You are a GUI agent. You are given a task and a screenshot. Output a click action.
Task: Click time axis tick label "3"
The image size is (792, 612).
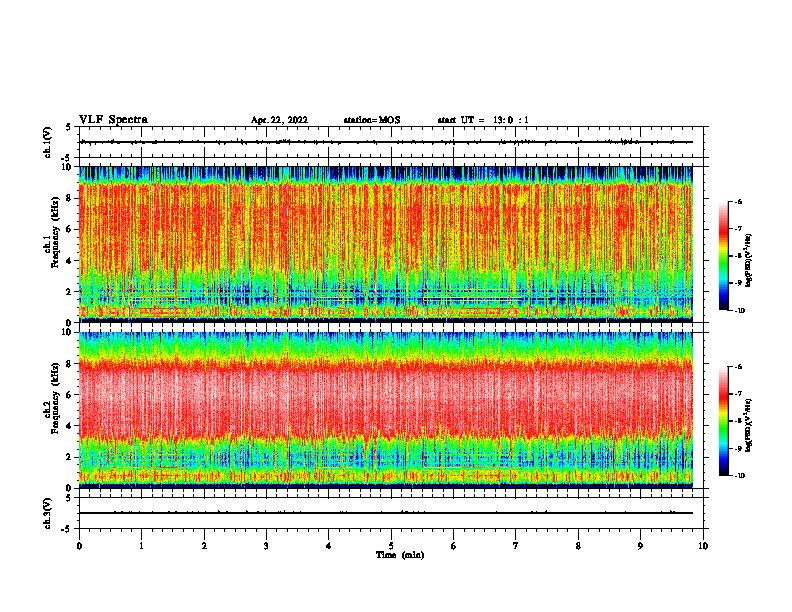click(266, 546)
